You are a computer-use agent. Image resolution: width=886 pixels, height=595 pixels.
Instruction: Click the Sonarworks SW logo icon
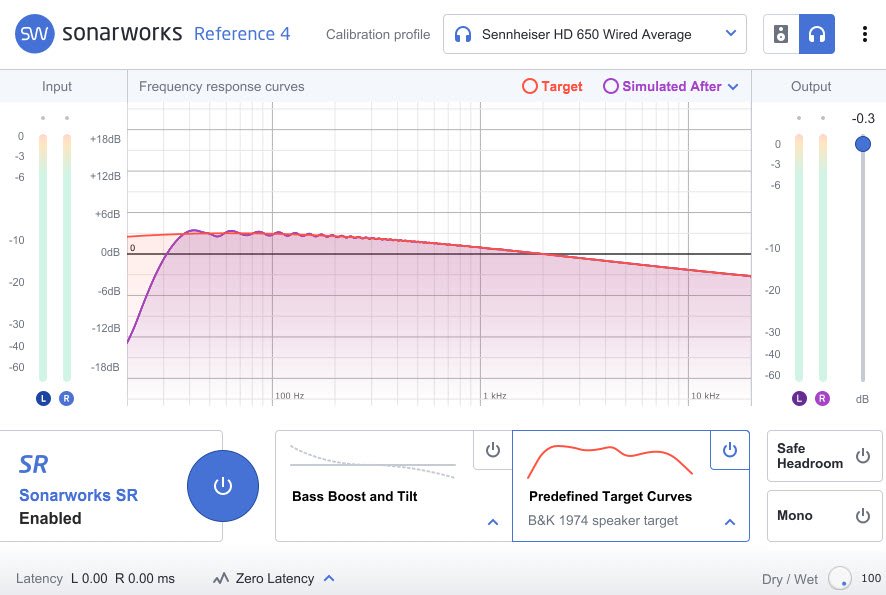(x=34, y=34)
